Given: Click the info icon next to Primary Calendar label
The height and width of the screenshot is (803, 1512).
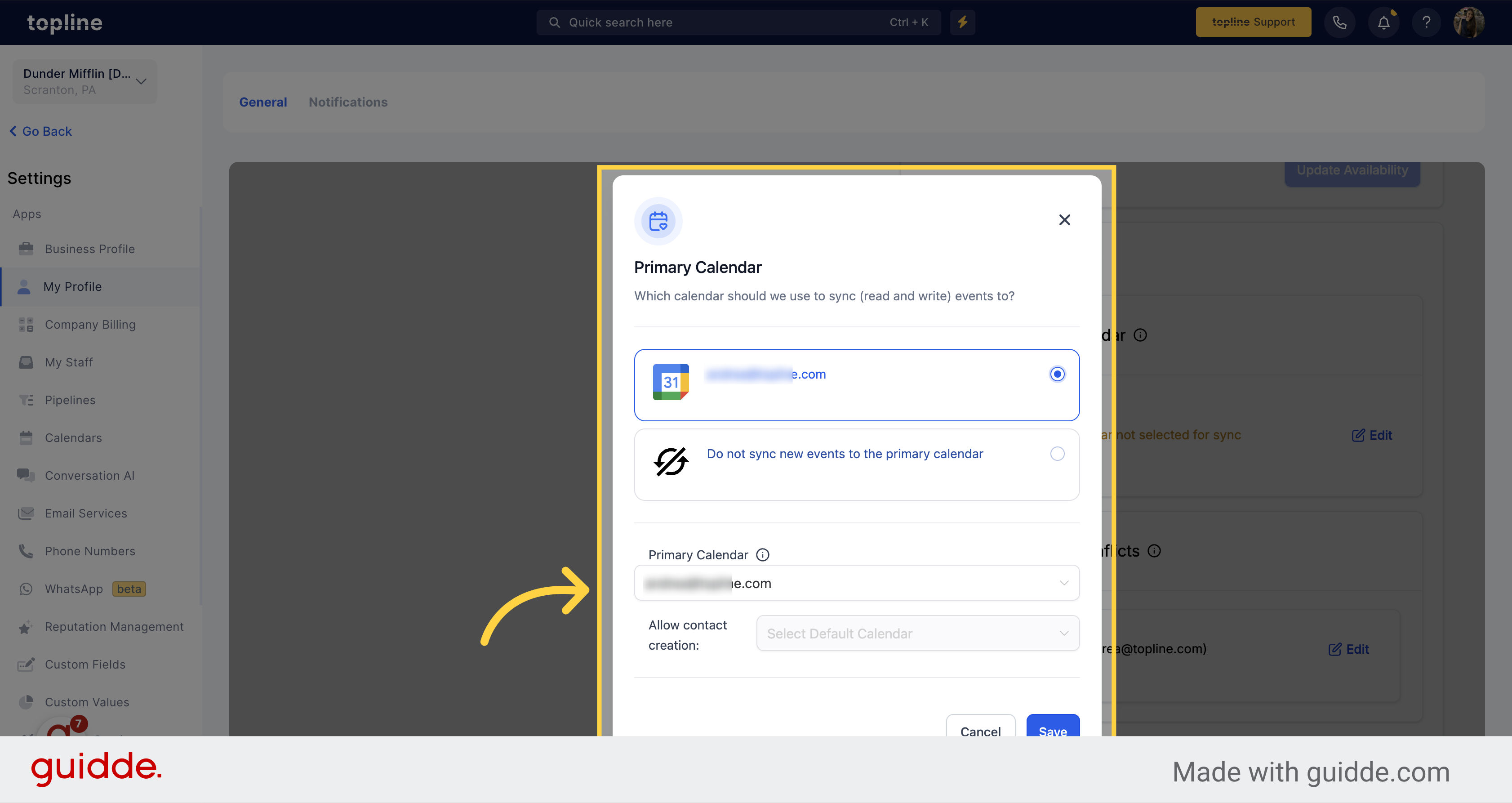Looking at the screenshot, I should tap(762, 555).
